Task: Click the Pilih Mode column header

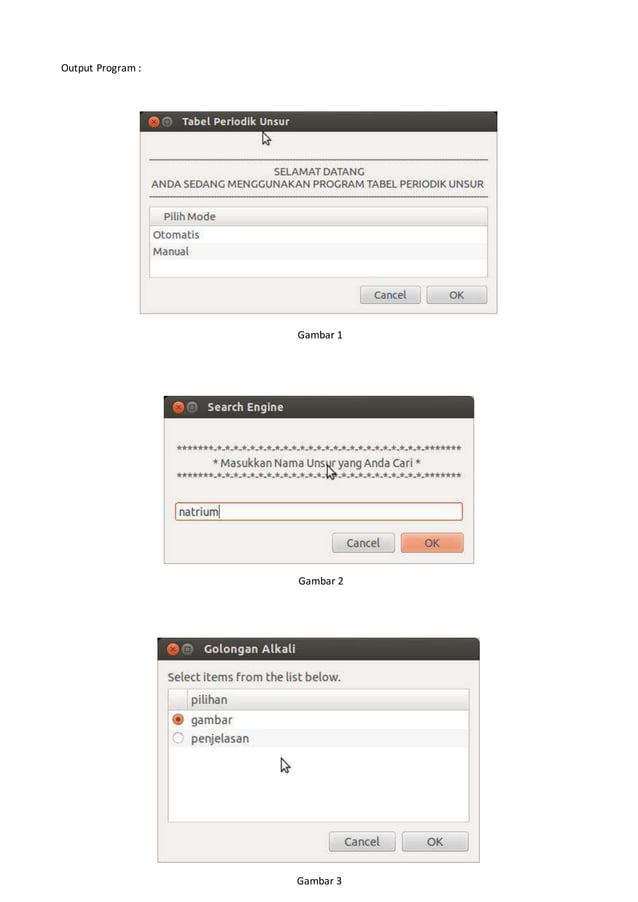Action: (x=318, y=217)
